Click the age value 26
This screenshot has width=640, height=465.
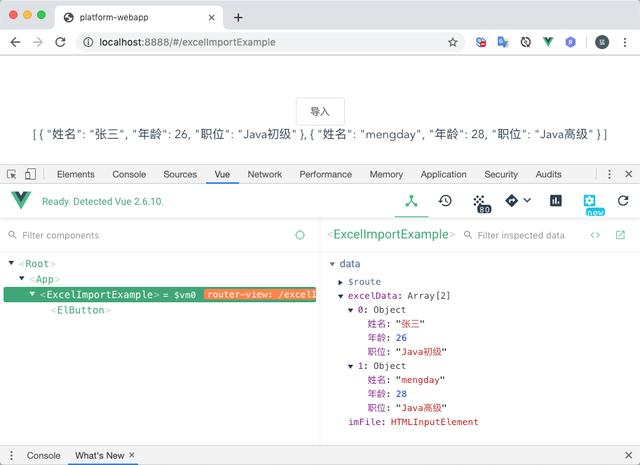pyautogui.click(x=401, y=338)
